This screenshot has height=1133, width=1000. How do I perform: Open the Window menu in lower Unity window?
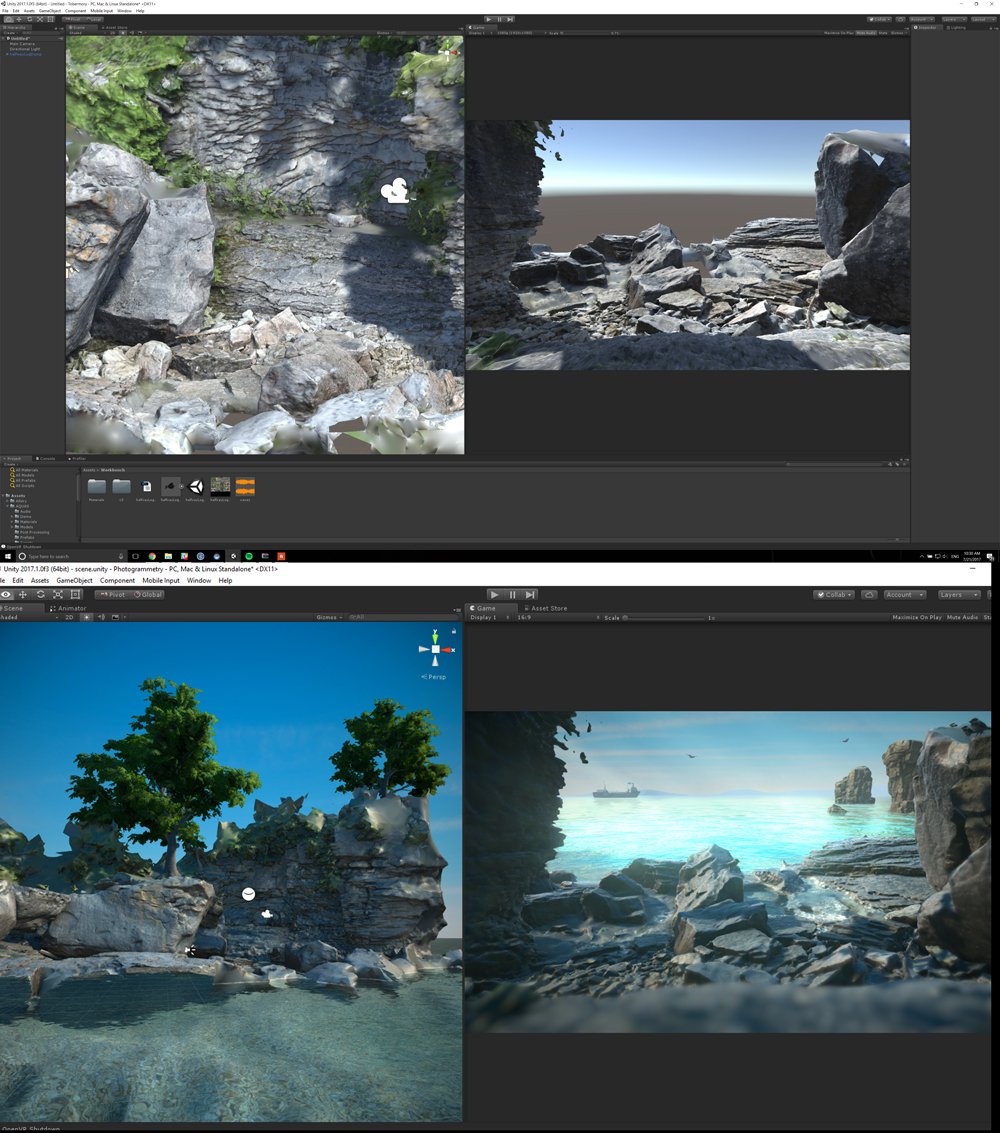(x=199, y=580)
